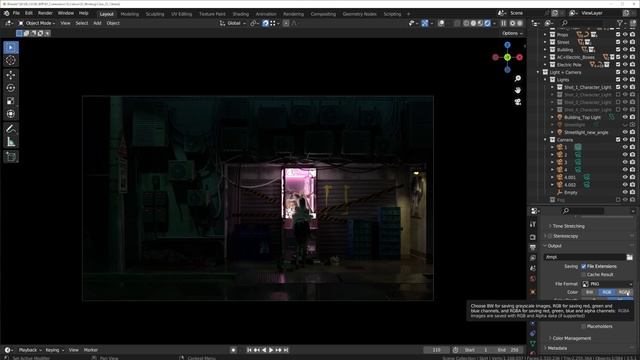Open the View Layer properties tab icon

pos(533,258)
